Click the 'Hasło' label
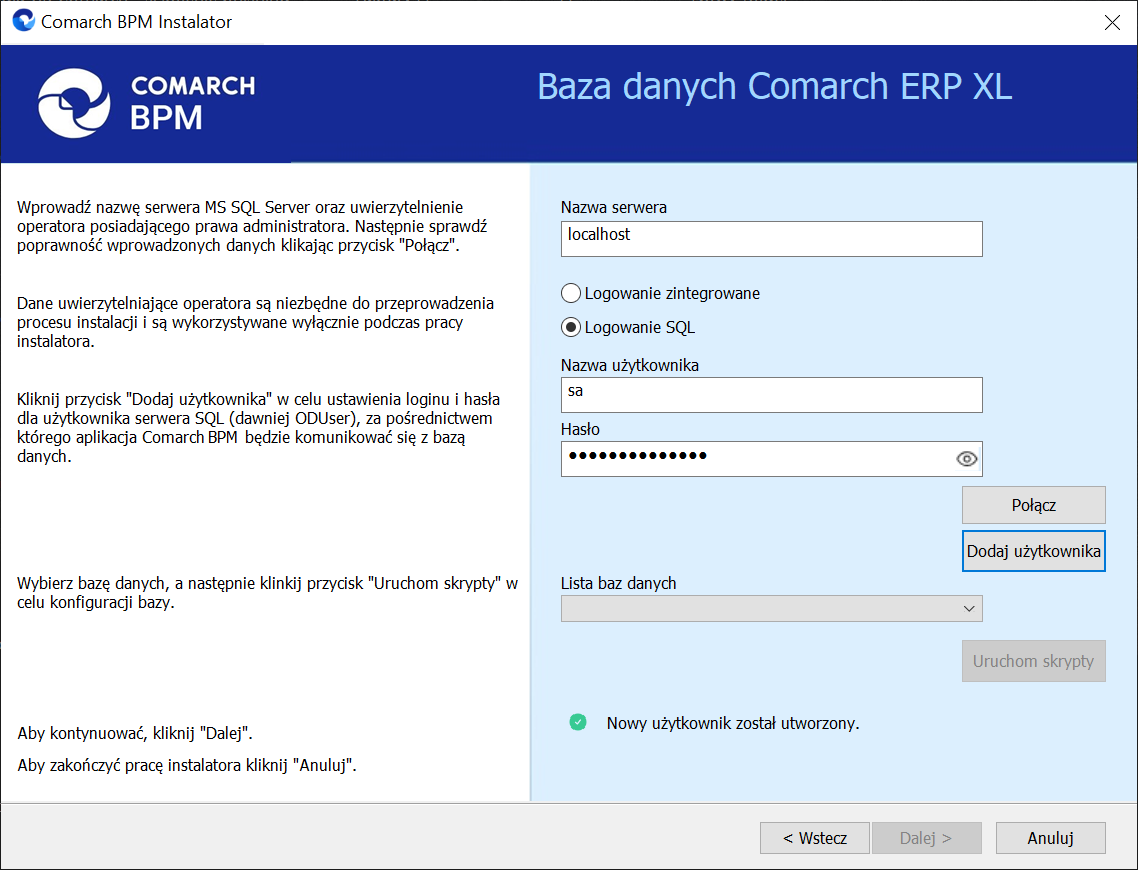 (x=581, y=430)
